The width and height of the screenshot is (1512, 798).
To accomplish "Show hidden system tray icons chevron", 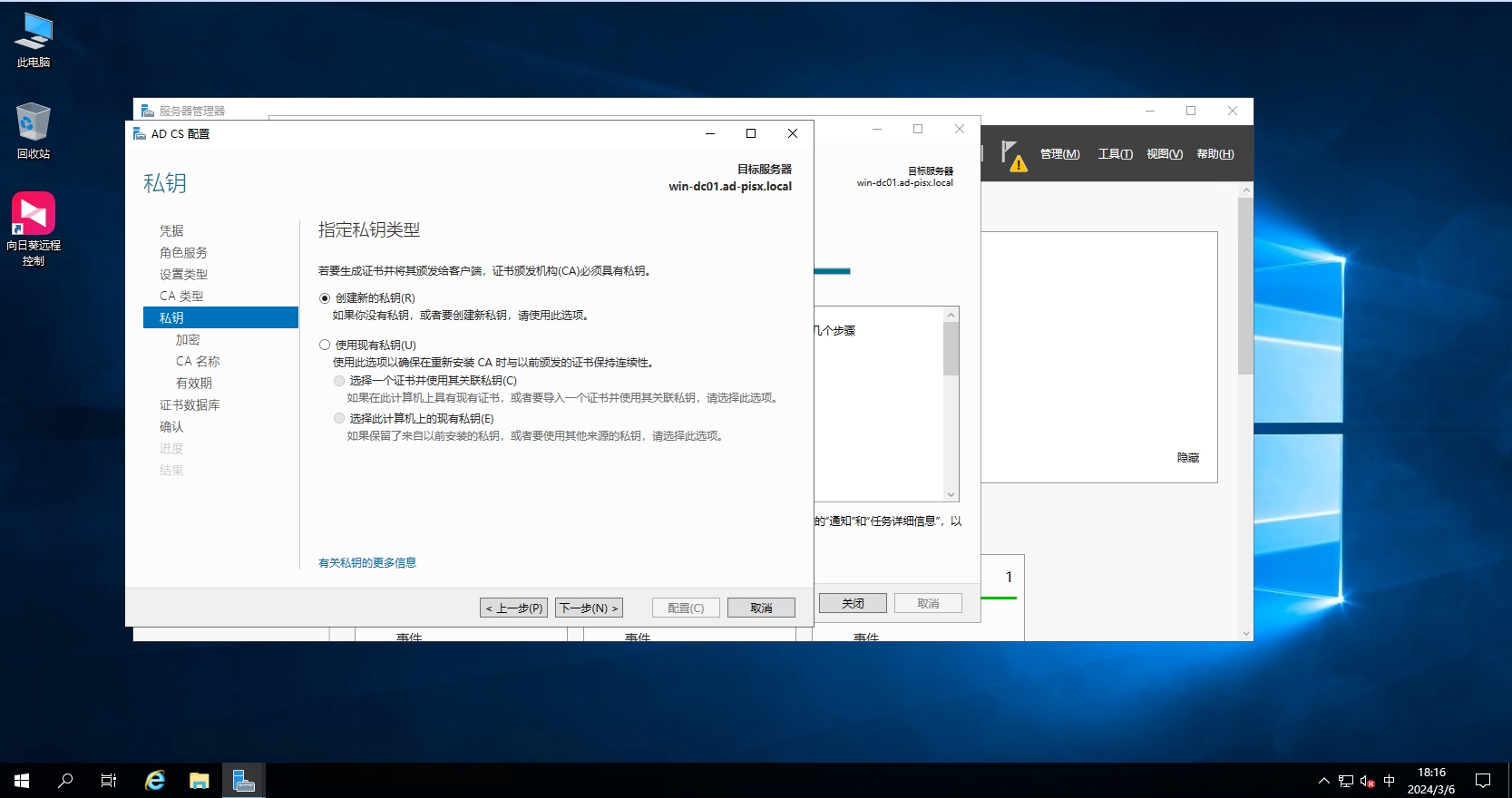I will pyautogui.click(x=1323, y=781).
